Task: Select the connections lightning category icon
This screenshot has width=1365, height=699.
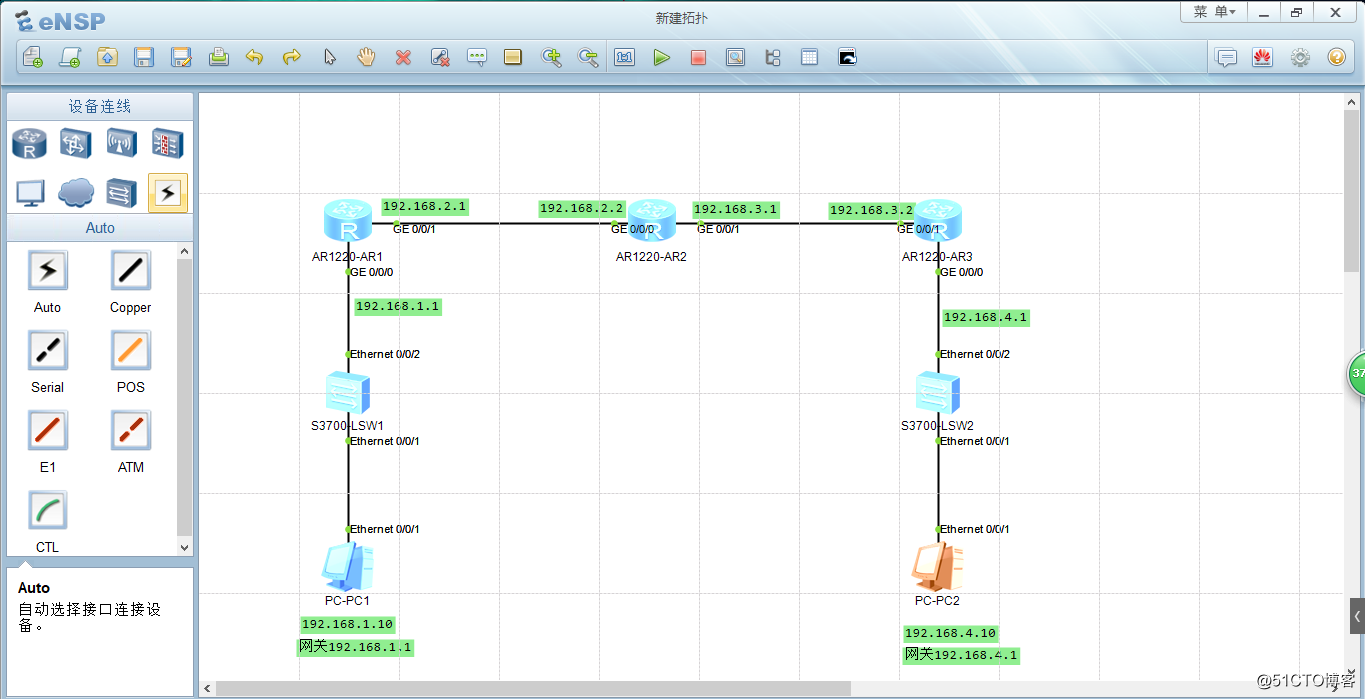Action: click(167, 192)
